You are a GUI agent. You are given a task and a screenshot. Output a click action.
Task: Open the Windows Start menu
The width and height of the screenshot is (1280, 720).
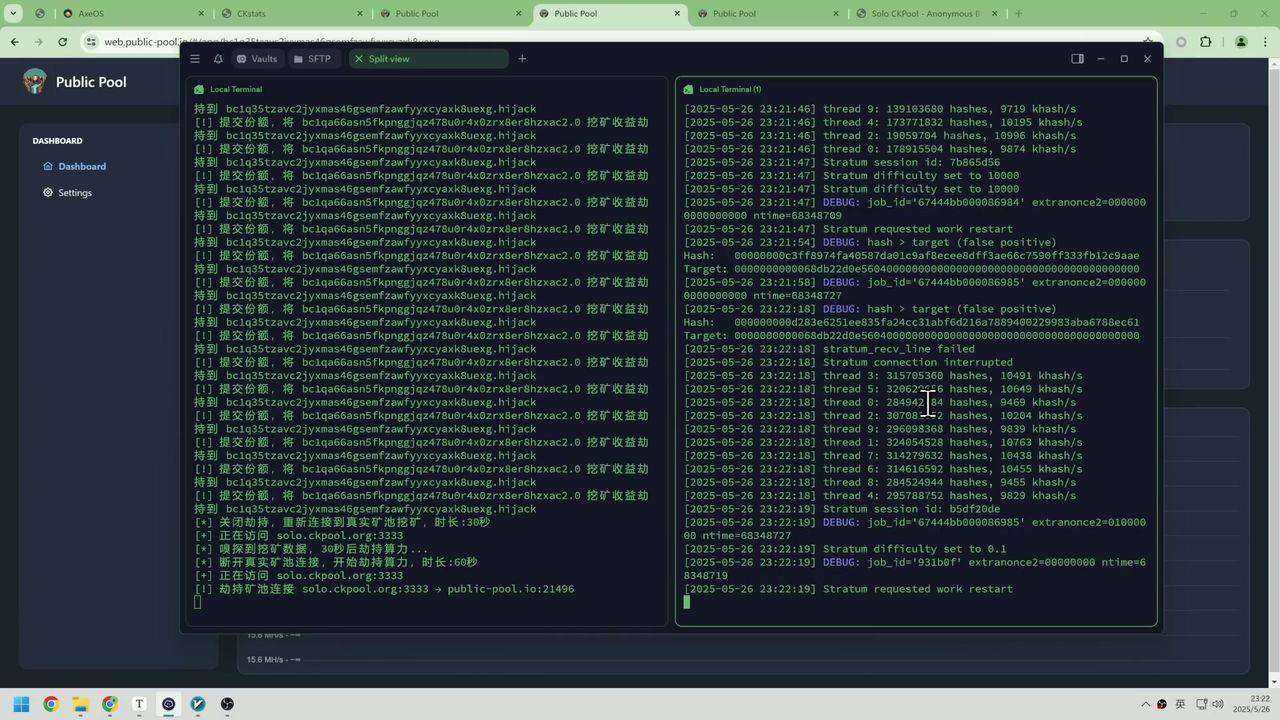[21, 704]
